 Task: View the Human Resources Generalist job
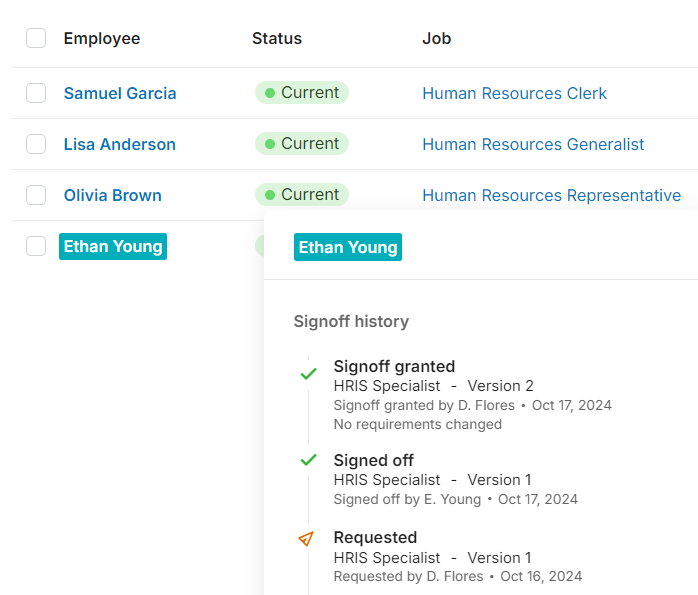[533, 144]
